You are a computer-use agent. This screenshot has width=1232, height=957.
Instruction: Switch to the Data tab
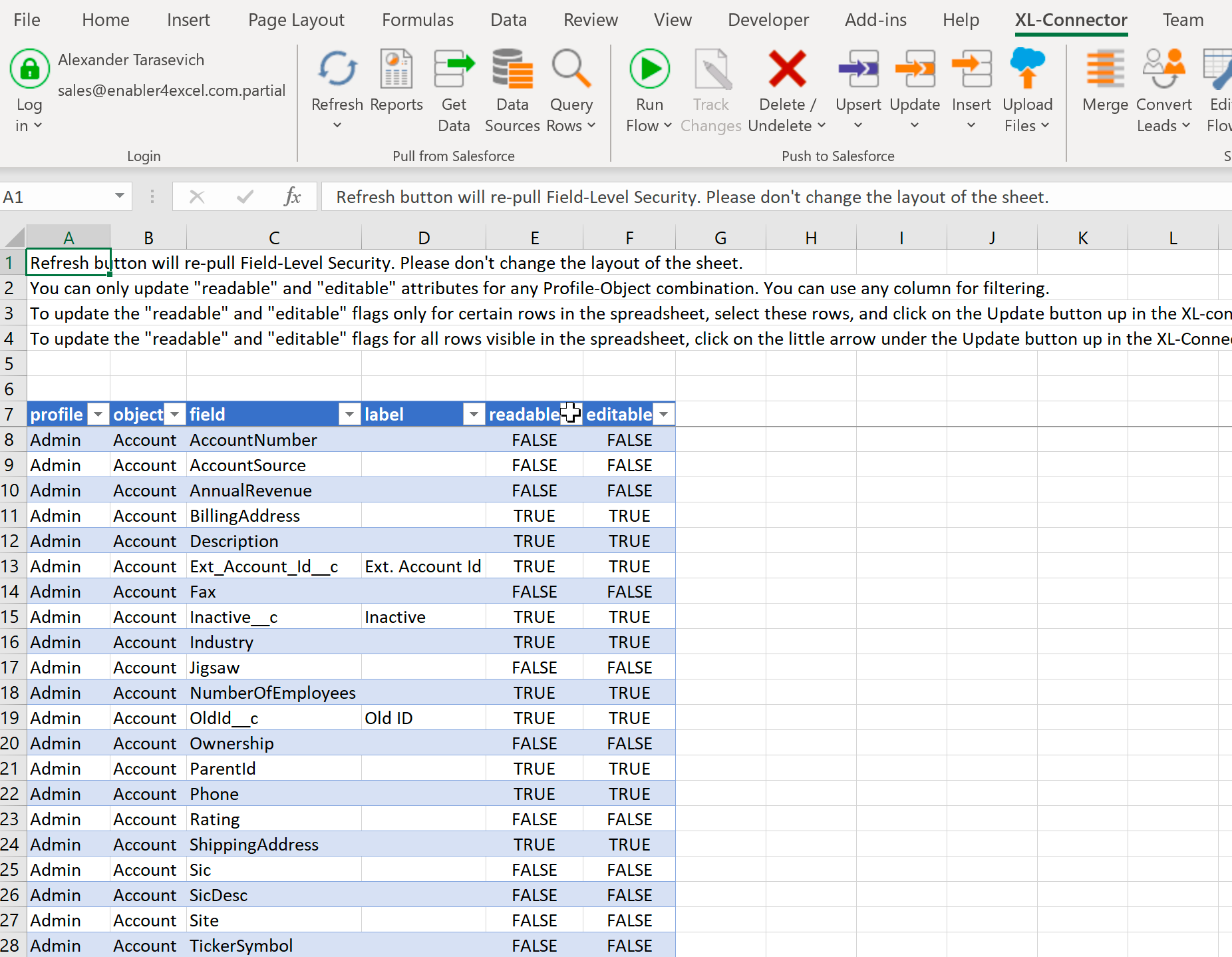509,20
